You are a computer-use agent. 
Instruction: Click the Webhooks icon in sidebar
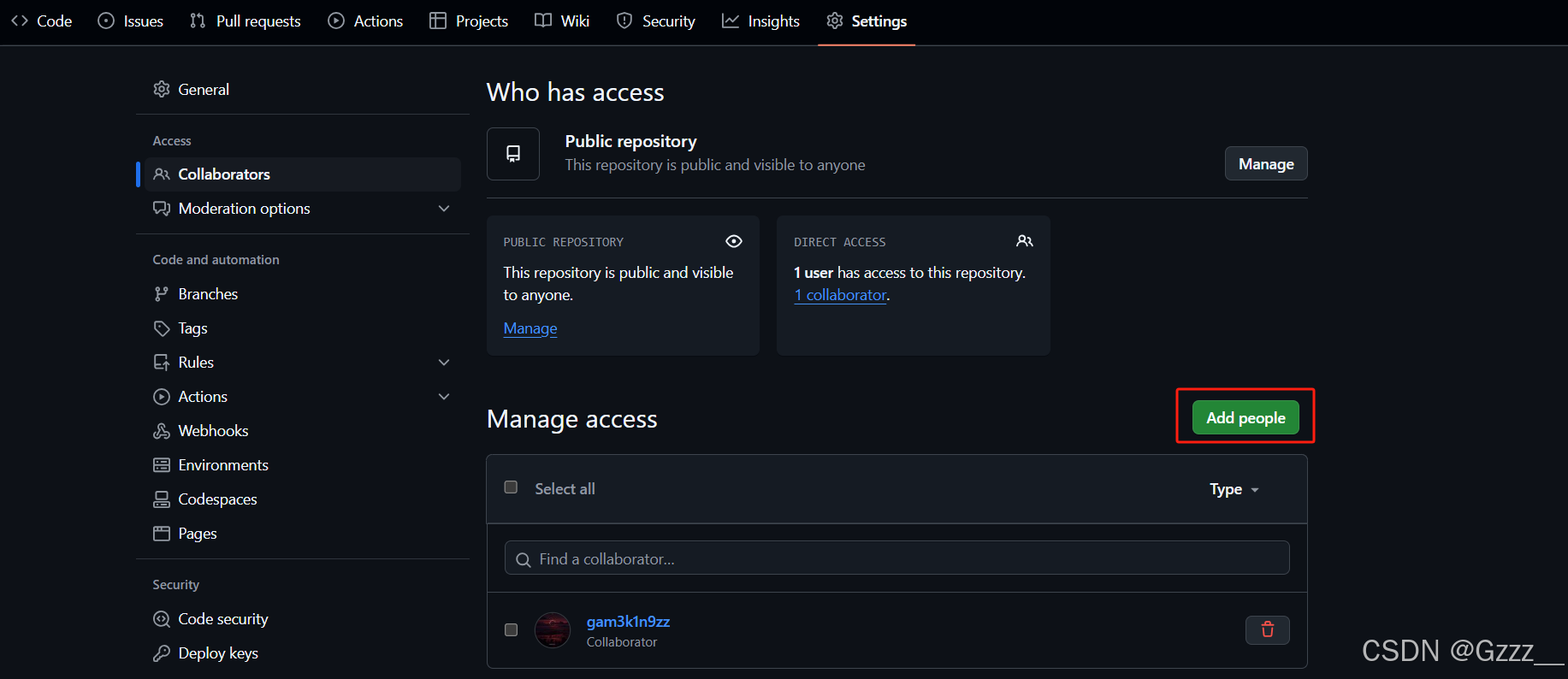(x=162, y=430)
